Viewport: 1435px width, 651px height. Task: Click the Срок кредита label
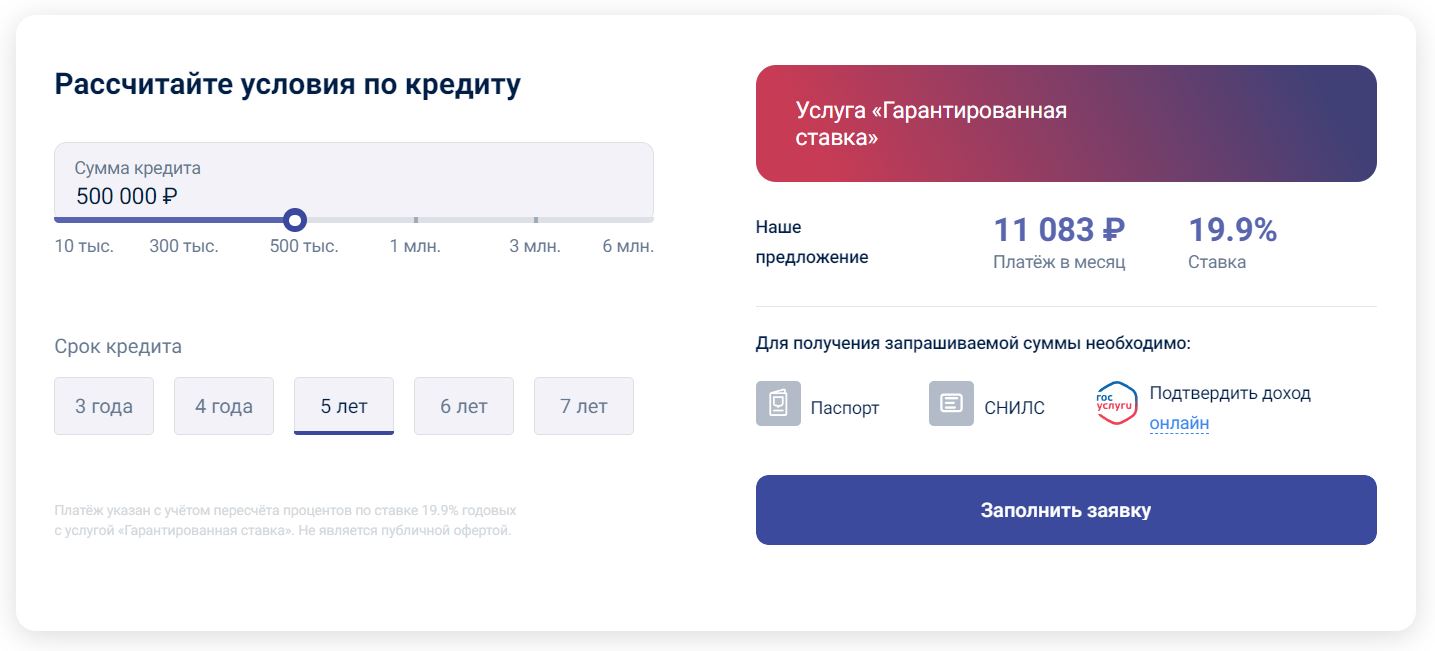118,347
